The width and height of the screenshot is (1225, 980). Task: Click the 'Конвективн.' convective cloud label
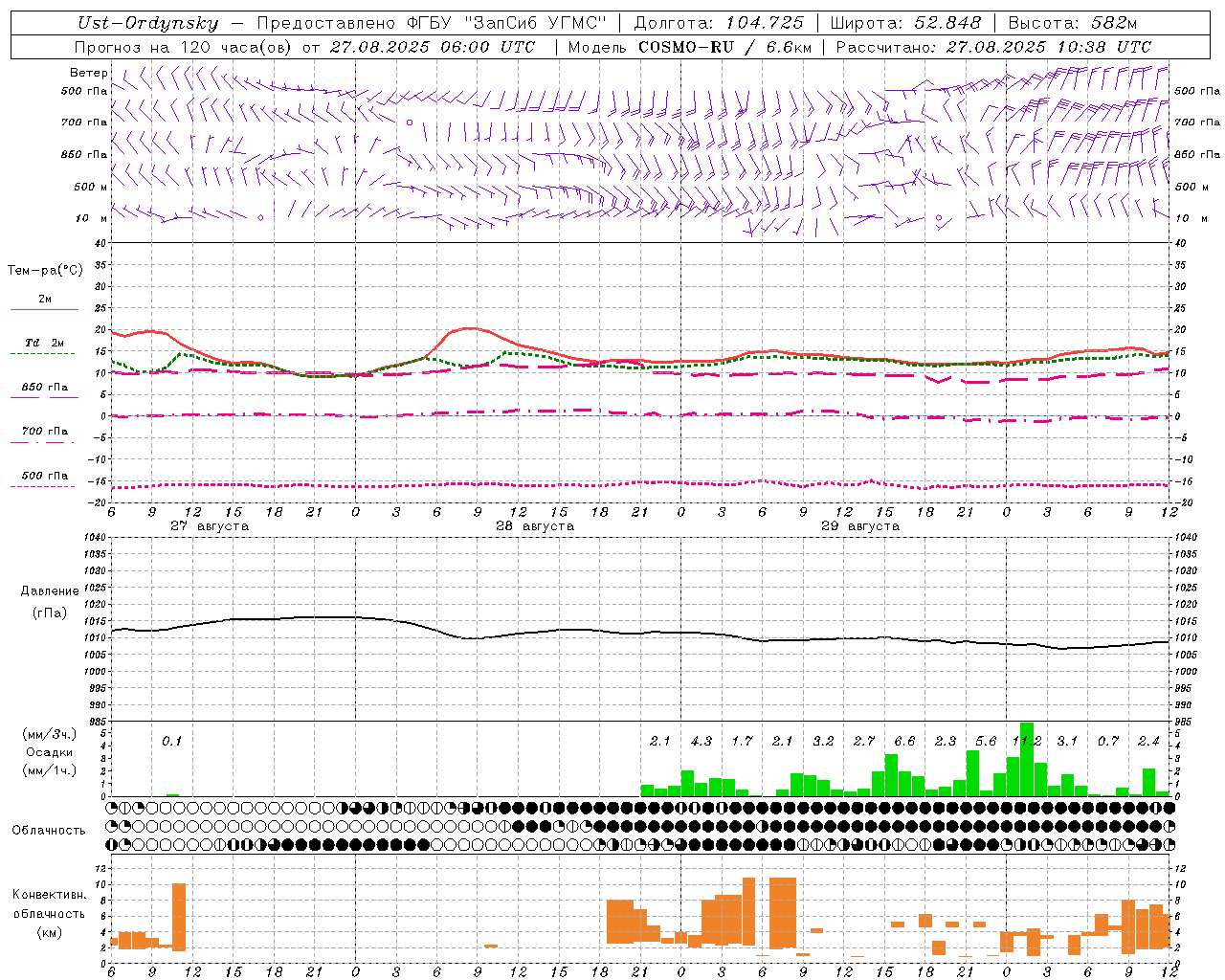point(50,895)
